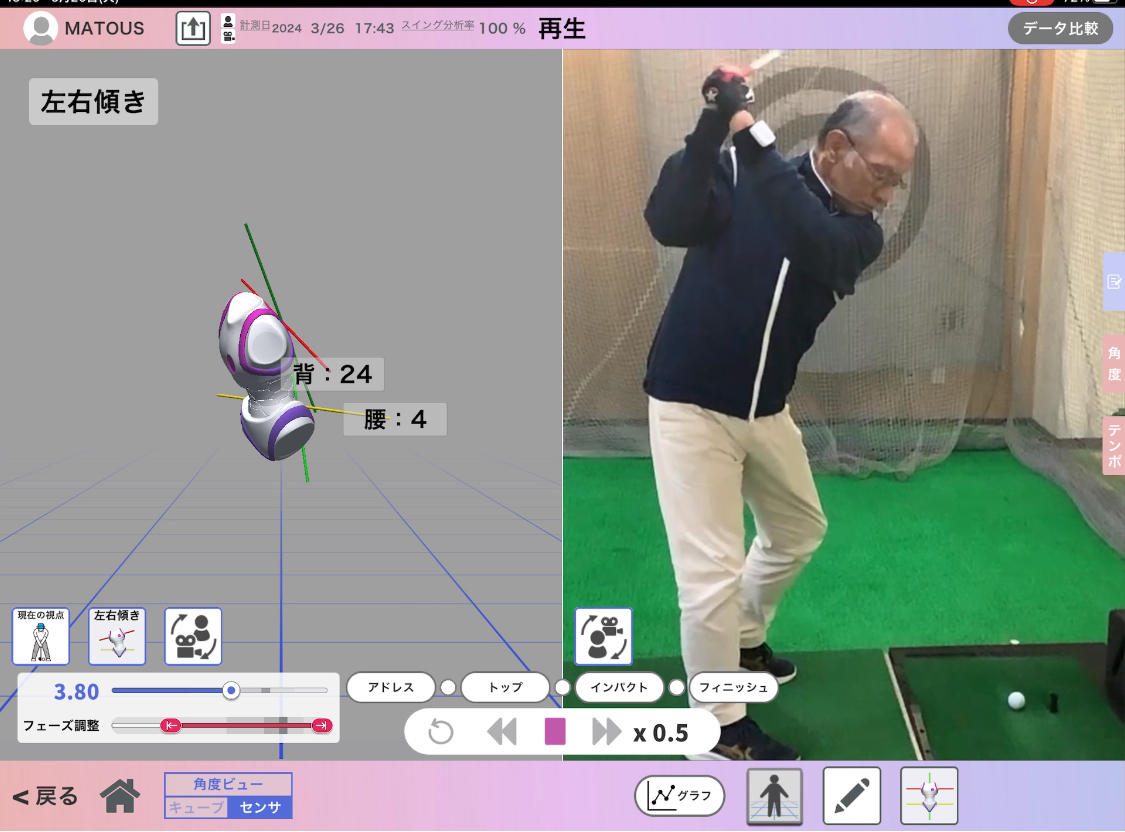Viewport: 1125px width, 832px height.
Task: Open the notes side tab icon
Action: point(1114,282)
